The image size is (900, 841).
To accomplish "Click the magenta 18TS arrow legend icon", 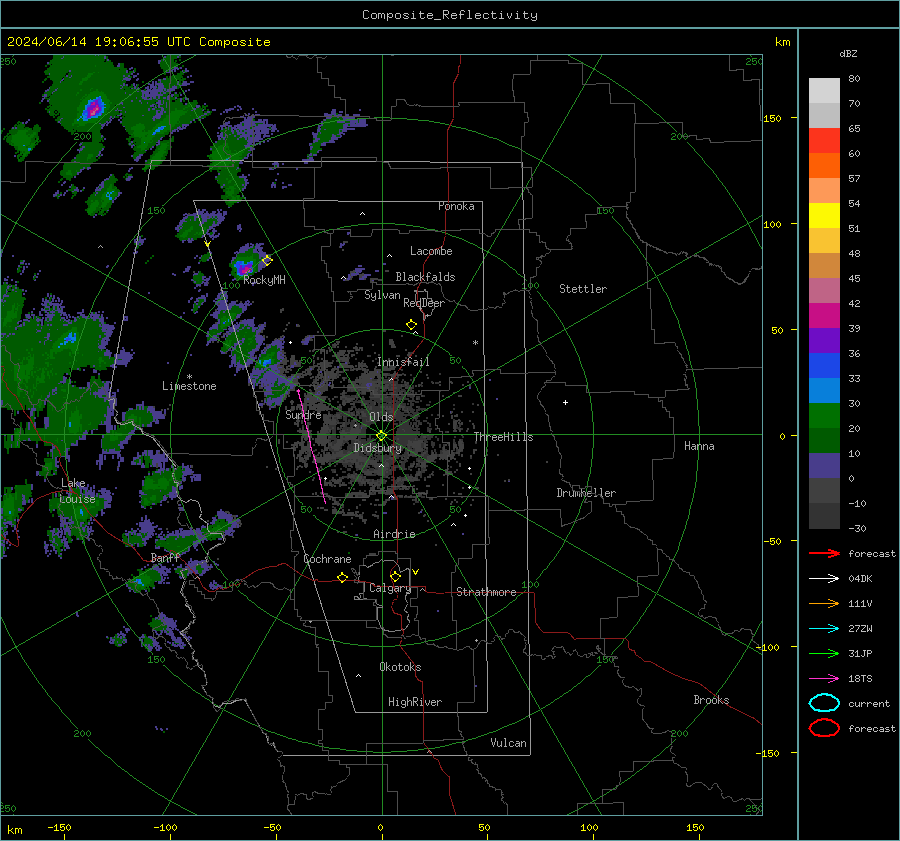I will point(824,679).
